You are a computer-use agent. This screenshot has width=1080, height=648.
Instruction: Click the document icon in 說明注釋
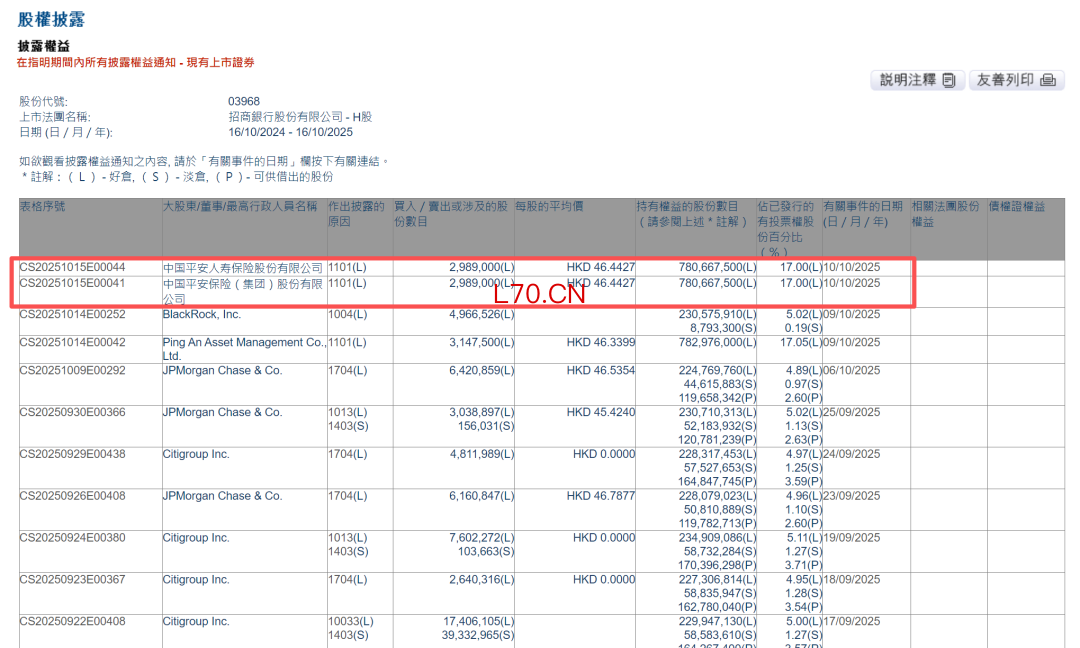(949, 81)
